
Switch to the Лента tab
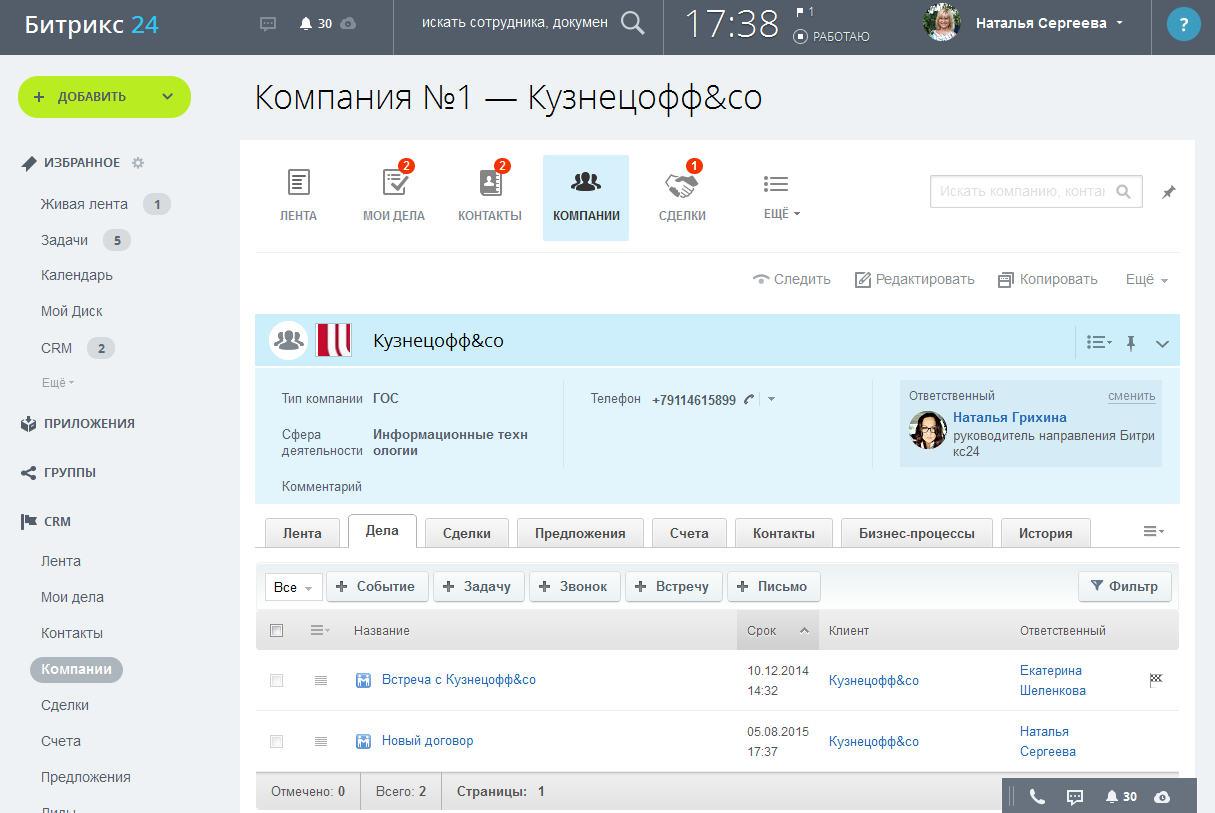(302, 533)
